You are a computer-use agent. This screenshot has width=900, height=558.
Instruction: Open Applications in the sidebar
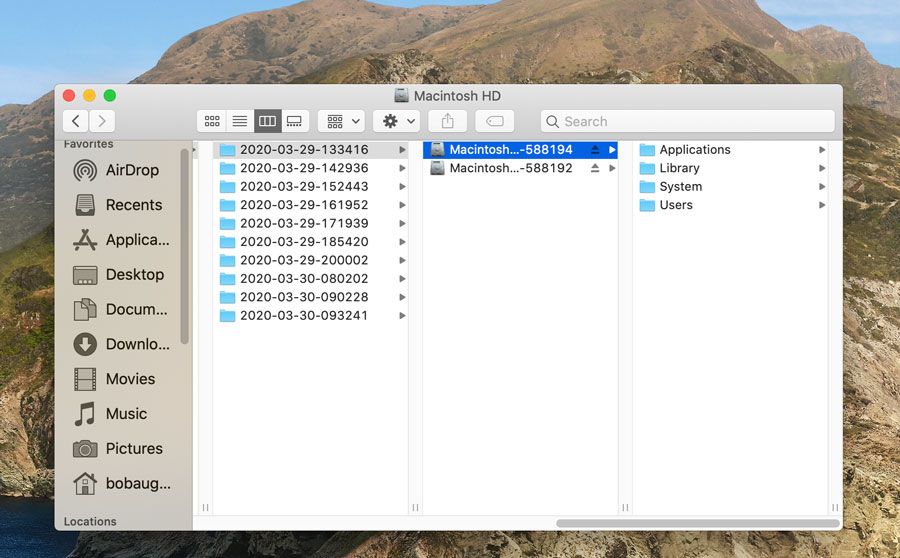(122, 240)
